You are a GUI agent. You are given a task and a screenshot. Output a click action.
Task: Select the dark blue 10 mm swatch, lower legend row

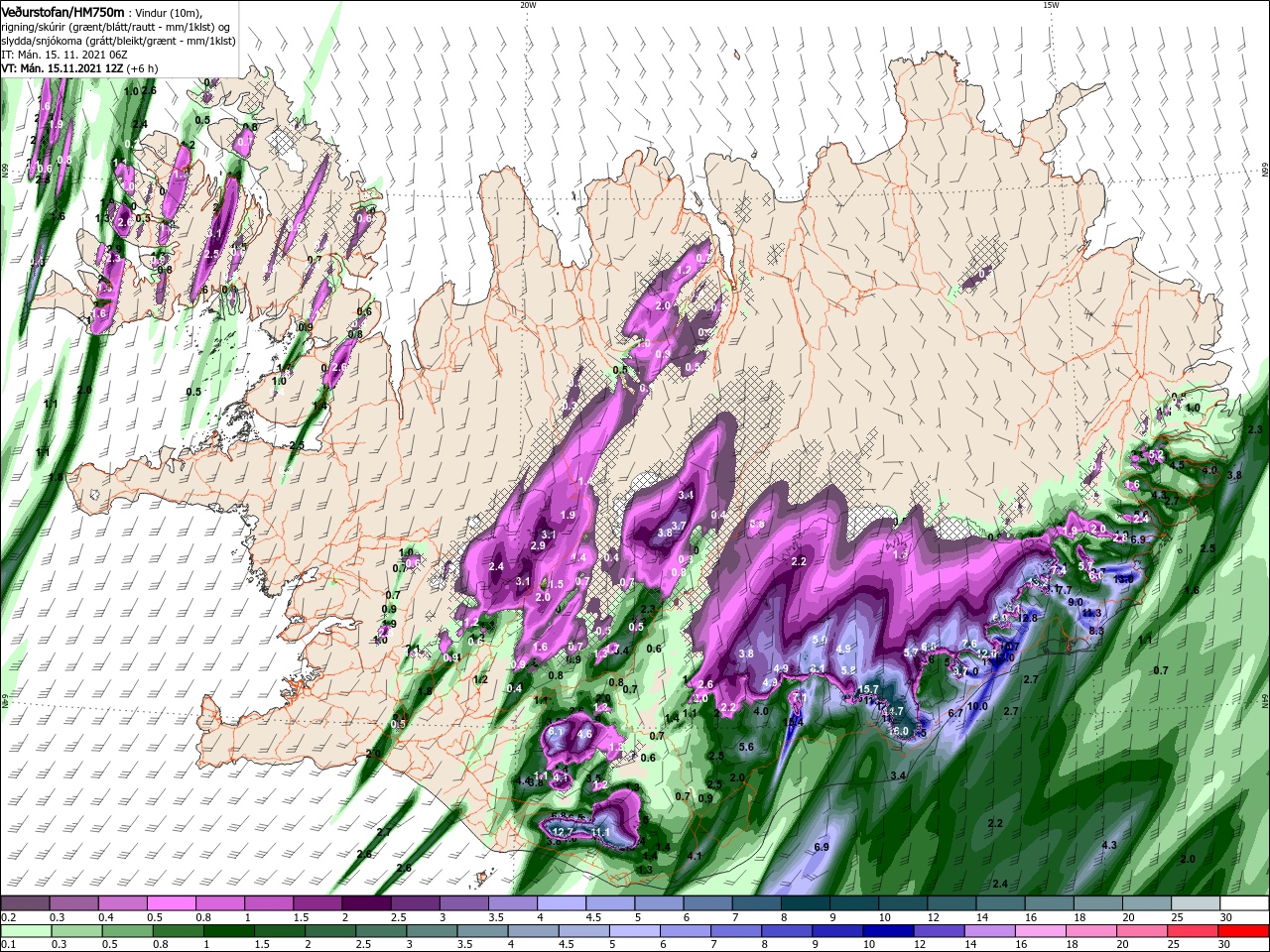[x=887, y=931]
